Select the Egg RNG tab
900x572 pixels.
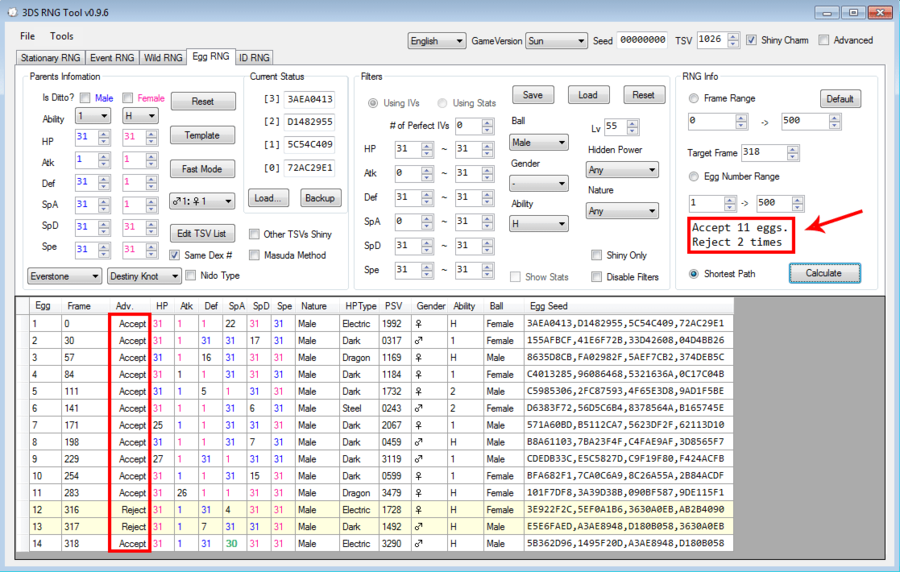(211, 56)
